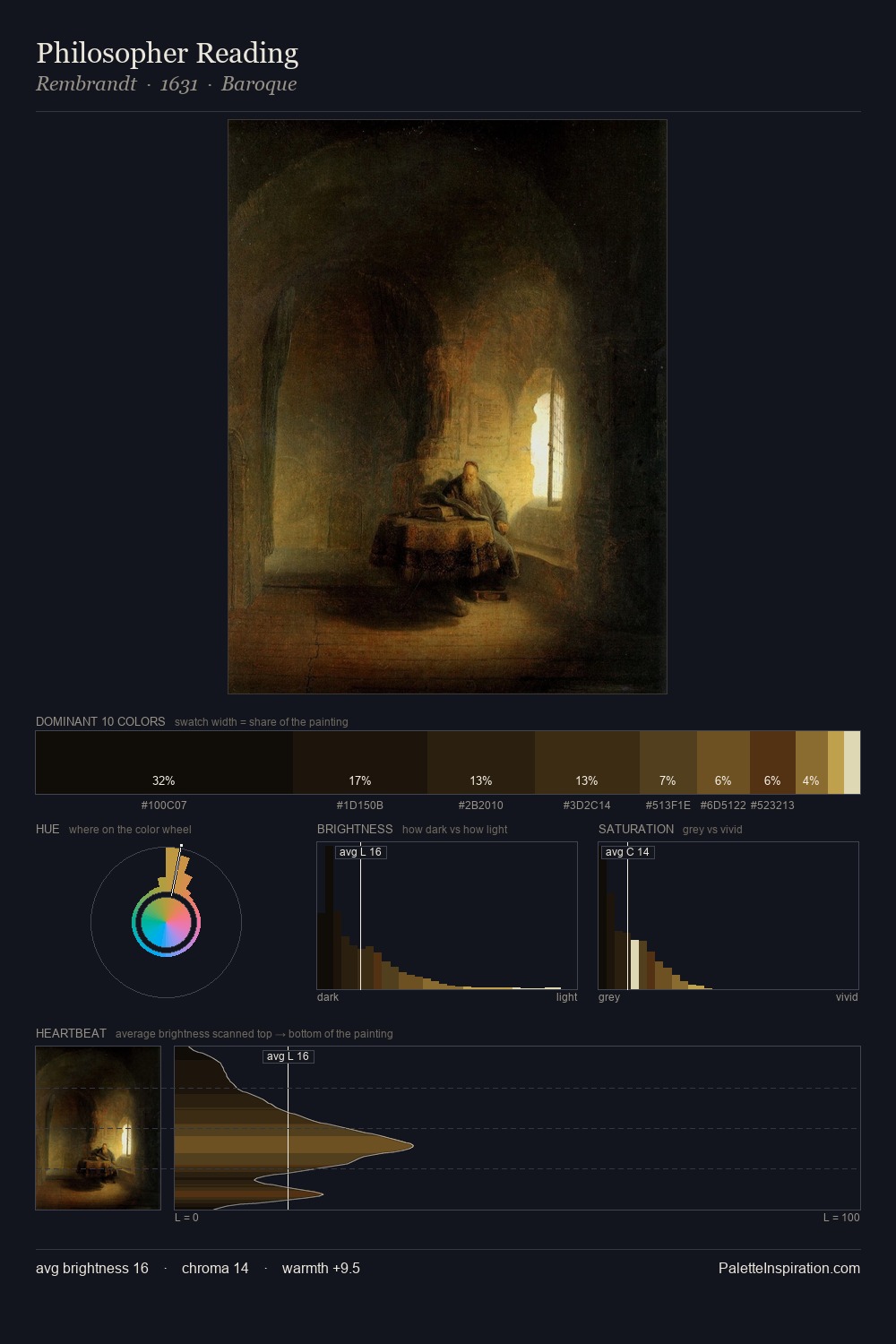Click 'swatch width = share of the painting' caption
Image resolution: width=896 pixels, height=1344 pixels.
[262, 722]
